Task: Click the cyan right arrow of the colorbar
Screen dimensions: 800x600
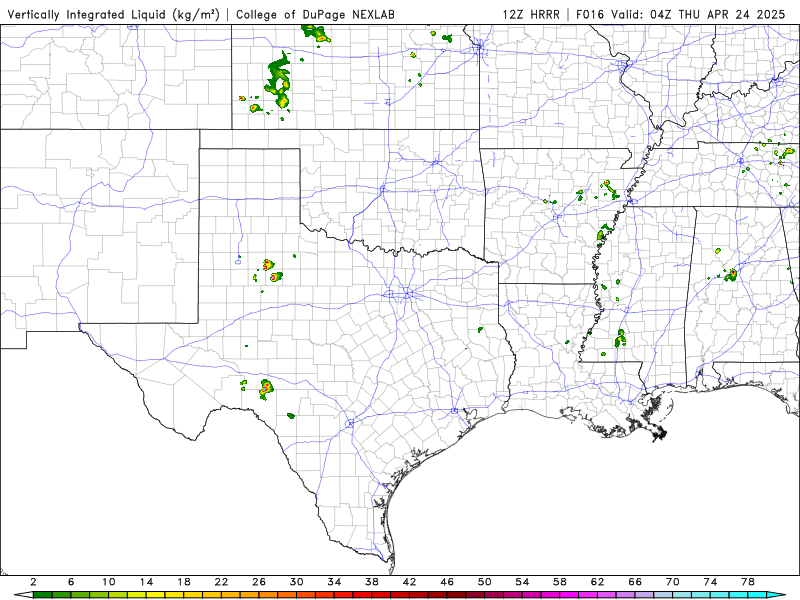Action: 776,595
